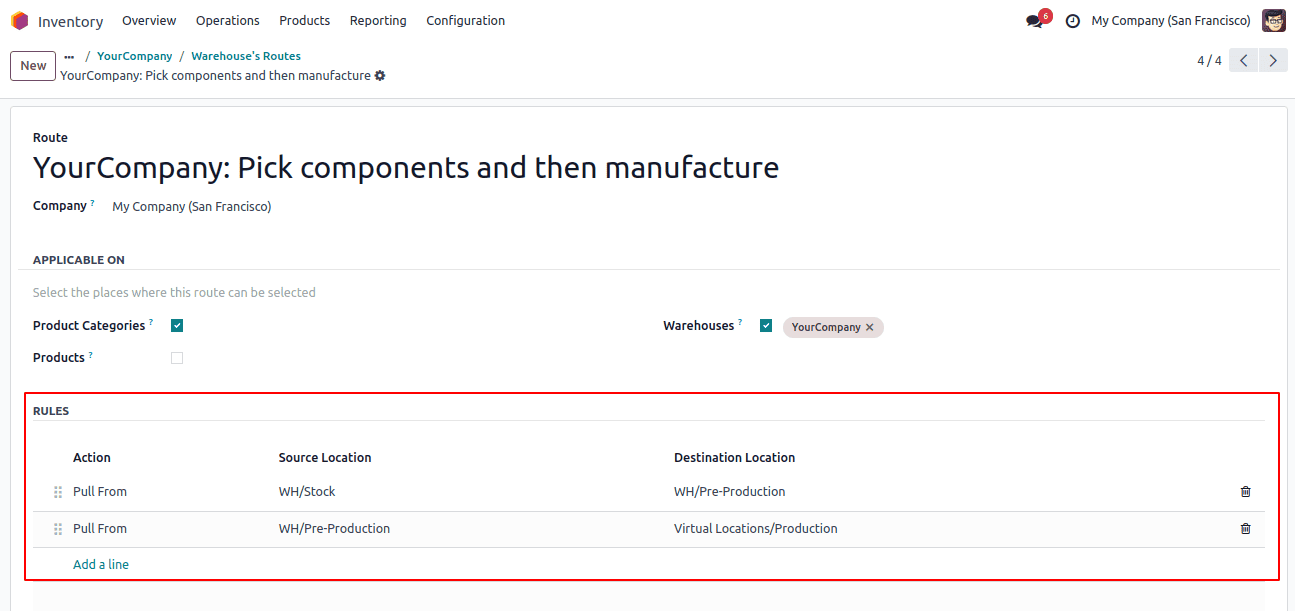This screenshot has height=611, width=1295.
Task: Toggle the Warehouses checkbox
Action: click(766, 326)
